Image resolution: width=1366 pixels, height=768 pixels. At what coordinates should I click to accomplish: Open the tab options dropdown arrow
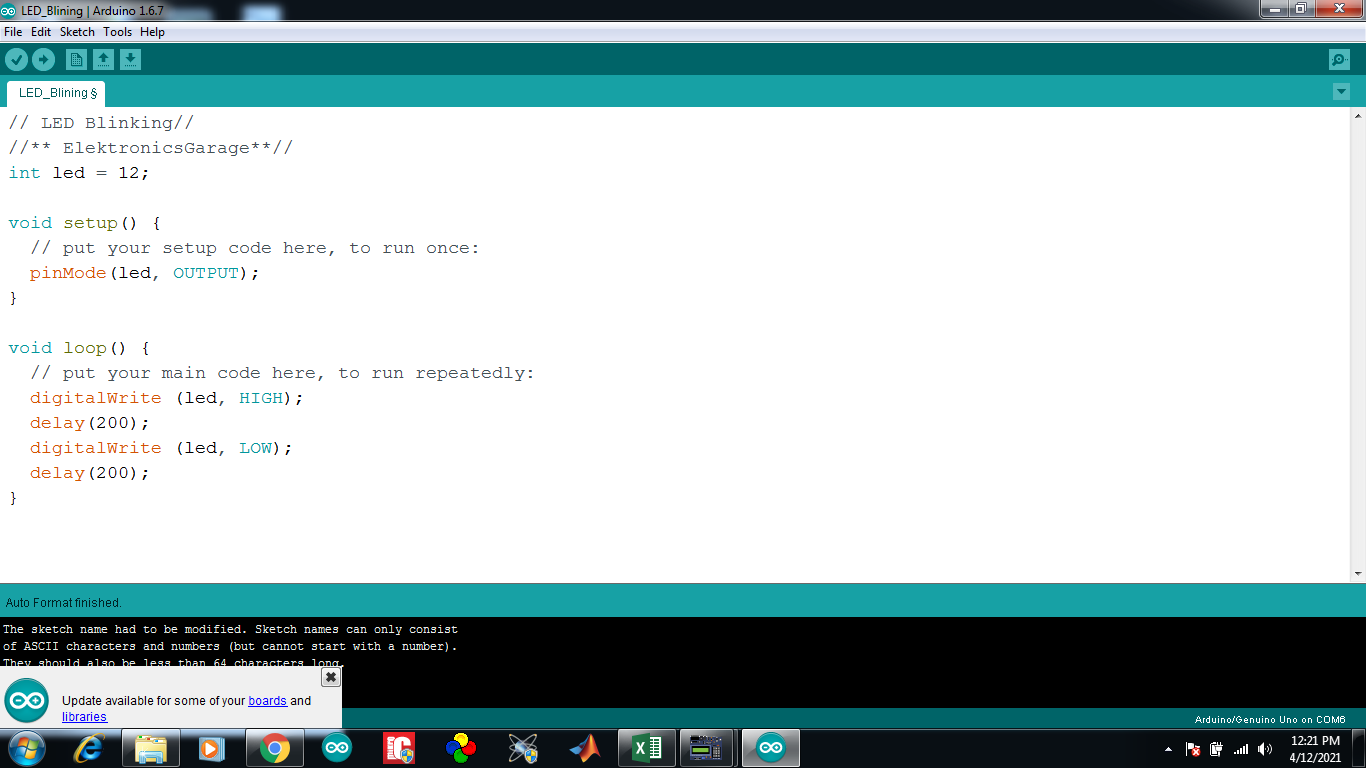coord(1341,91)
